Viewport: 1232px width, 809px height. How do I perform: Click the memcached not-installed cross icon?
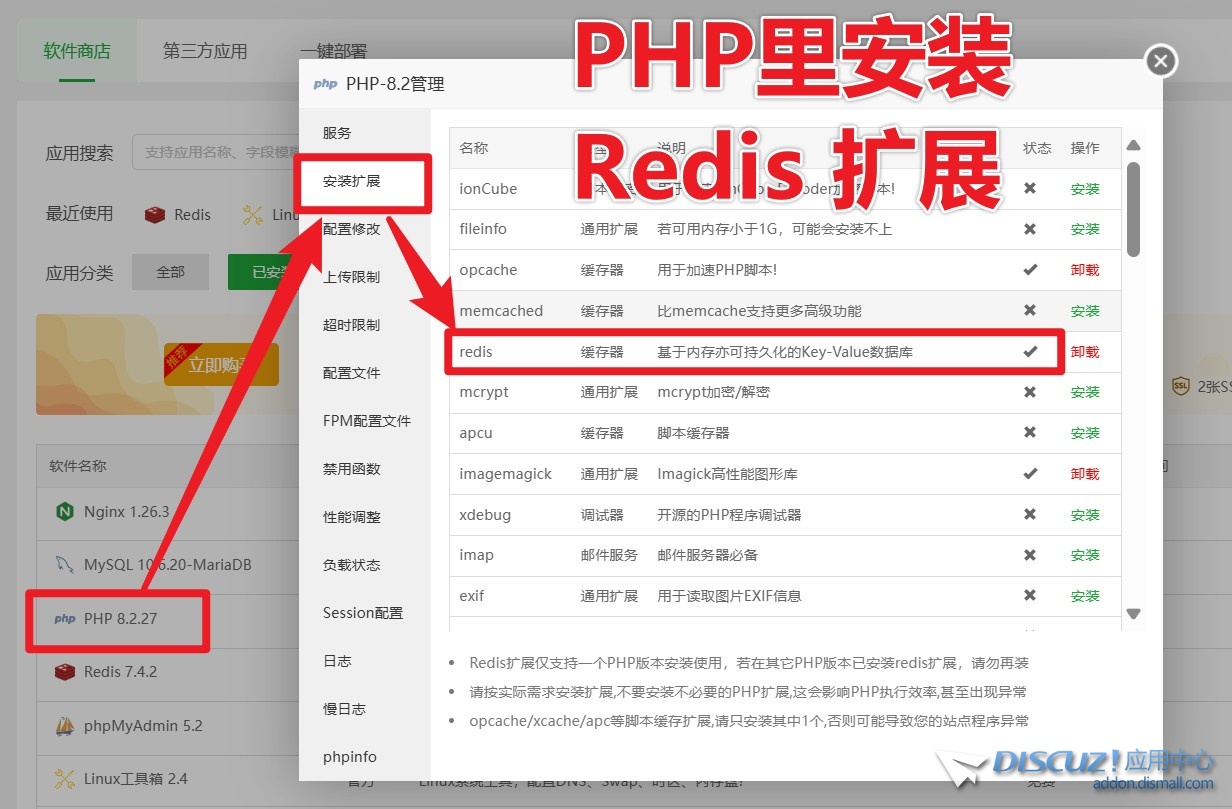[1030, 311]
